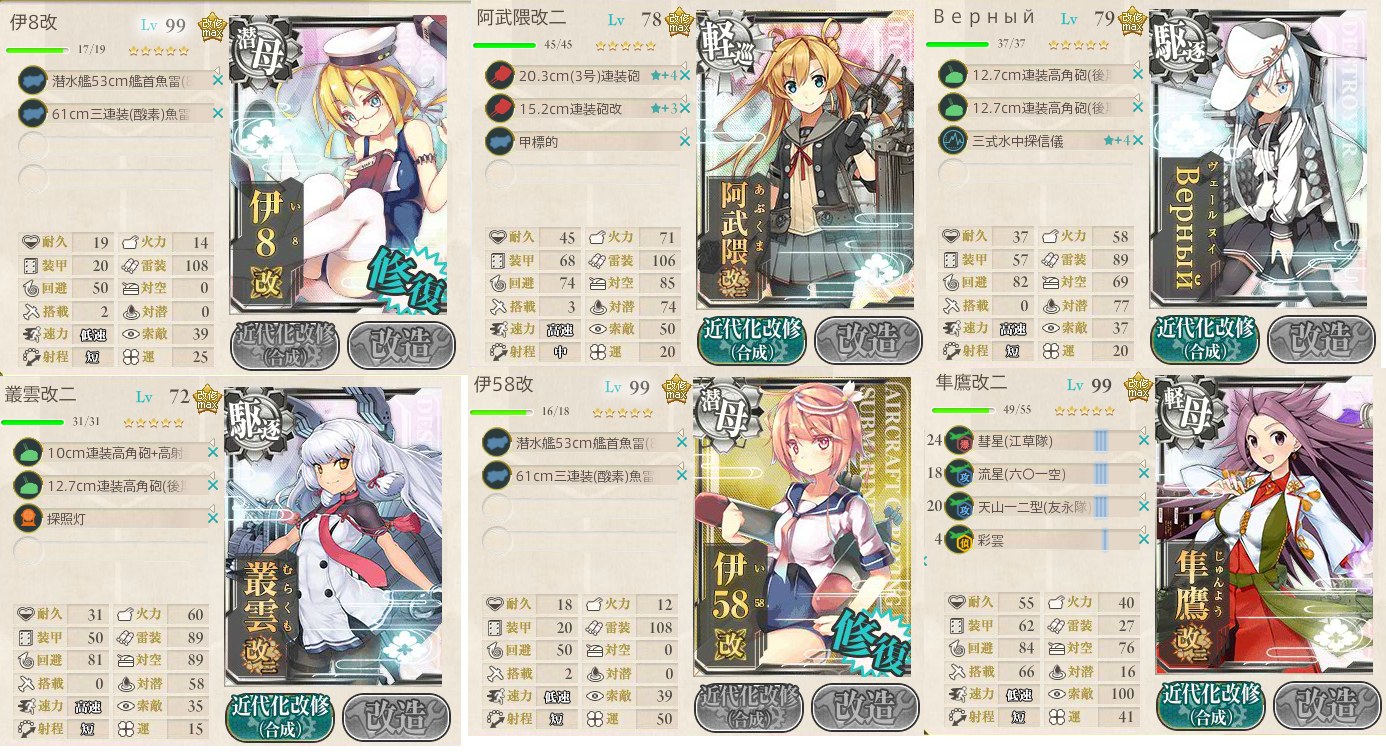This screenshot has height=752, width=1386.
Task: Click the torpedo icon beside 甲標的
Action: pos(499,141)
